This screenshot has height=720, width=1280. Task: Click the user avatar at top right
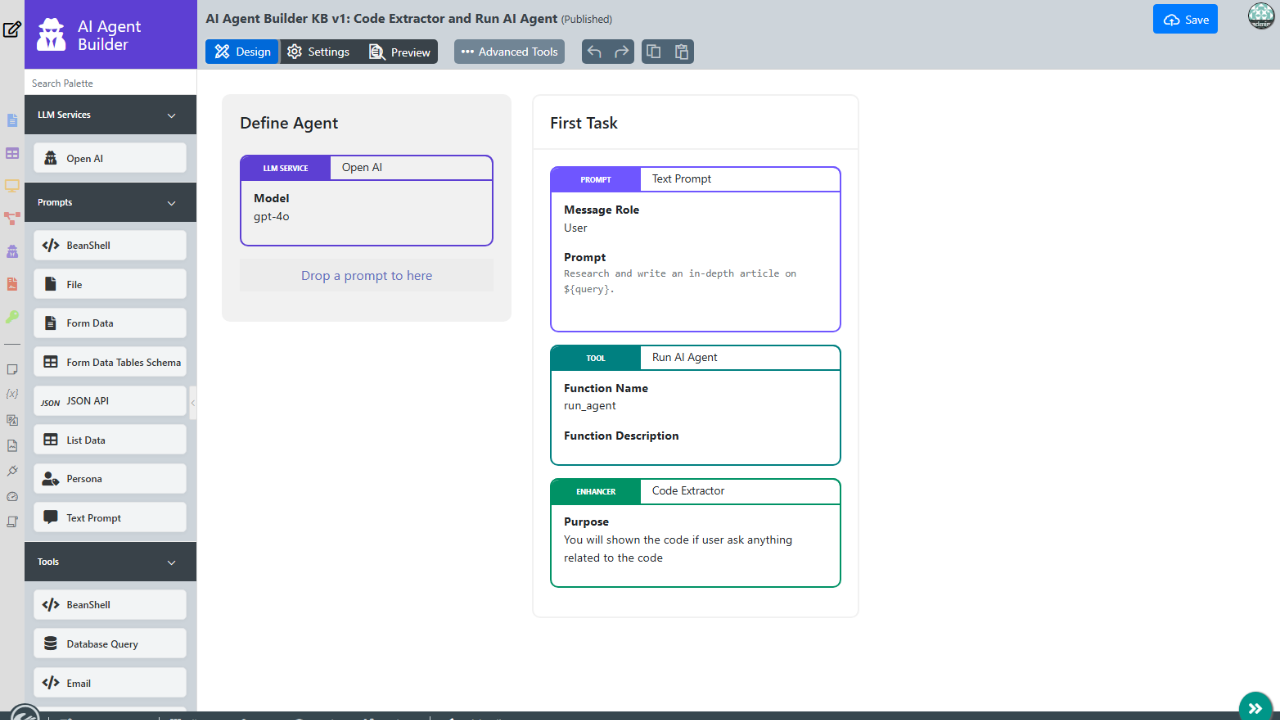click(1261, 17)
